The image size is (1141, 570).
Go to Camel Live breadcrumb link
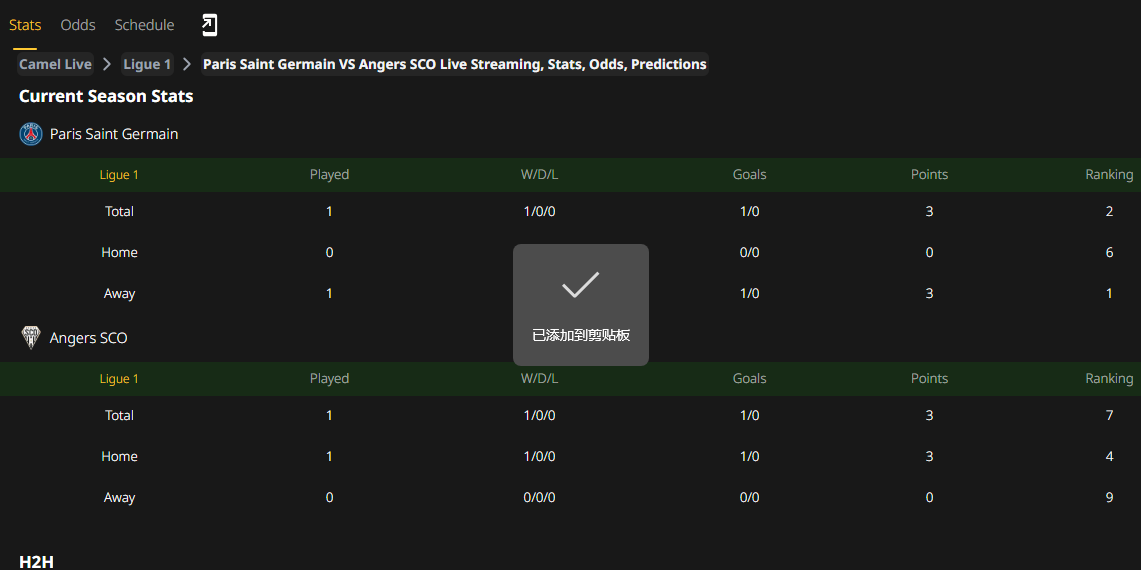click(x=55, y=64)
